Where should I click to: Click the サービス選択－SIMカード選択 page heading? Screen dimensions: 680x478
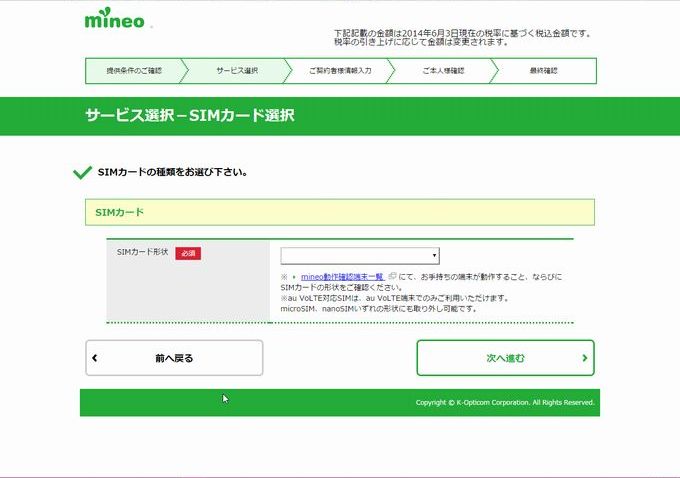pyautogui.click(x=189, y=116)
